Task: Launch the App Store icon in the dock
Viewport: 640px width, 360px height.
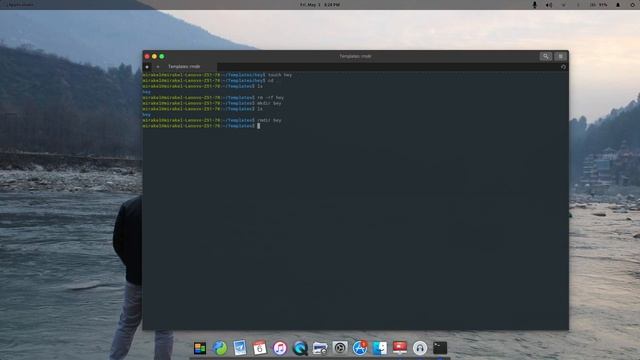Action: click(360, 348)
